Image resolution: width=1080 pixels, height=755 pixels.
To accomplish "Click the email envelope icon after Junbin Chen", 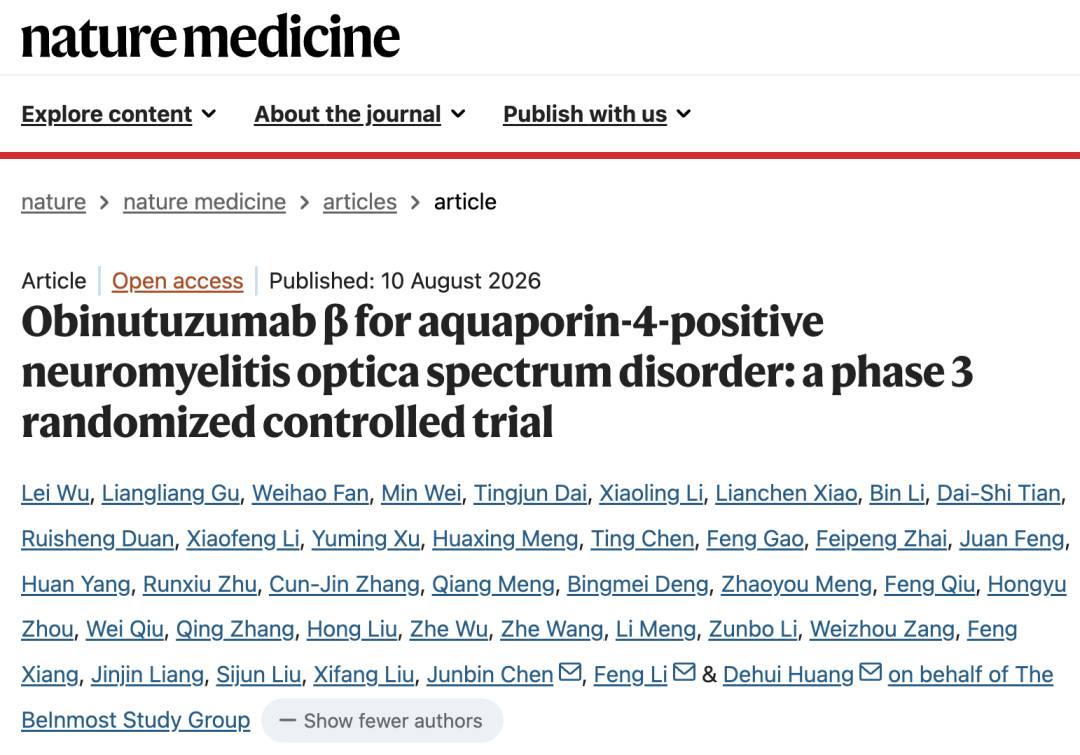I will [x=570, y=672].
